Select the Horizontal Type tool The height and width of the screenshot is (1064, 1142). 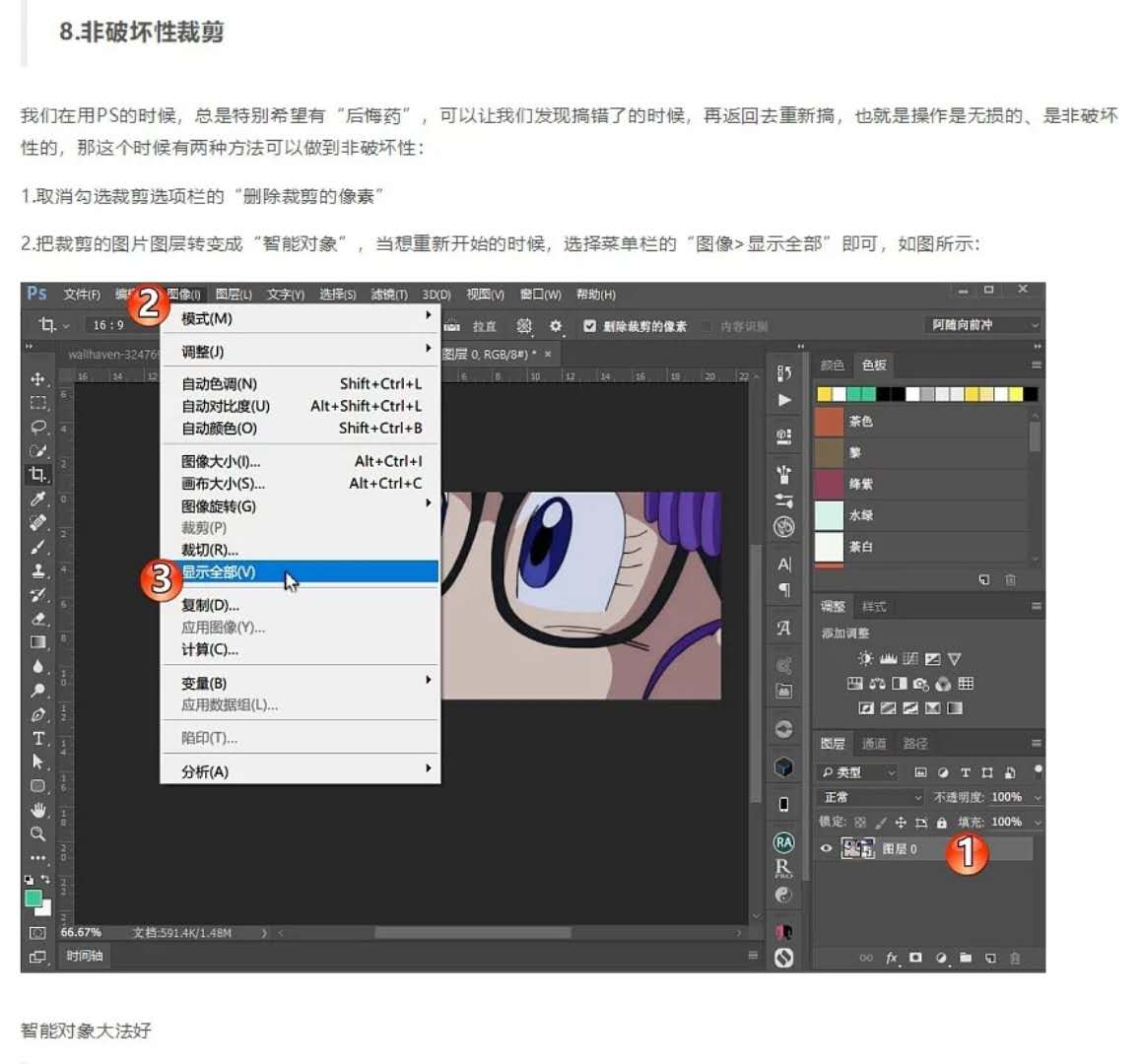(37, 739)
